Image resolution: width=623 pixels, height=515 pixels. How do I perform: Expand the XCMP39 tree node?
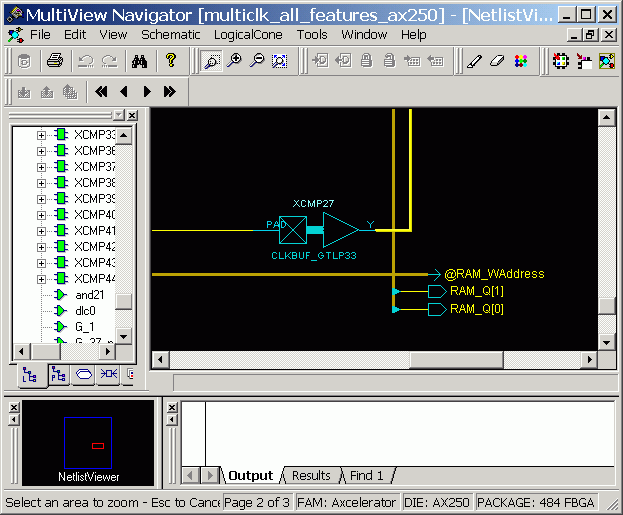click(41, 199)
